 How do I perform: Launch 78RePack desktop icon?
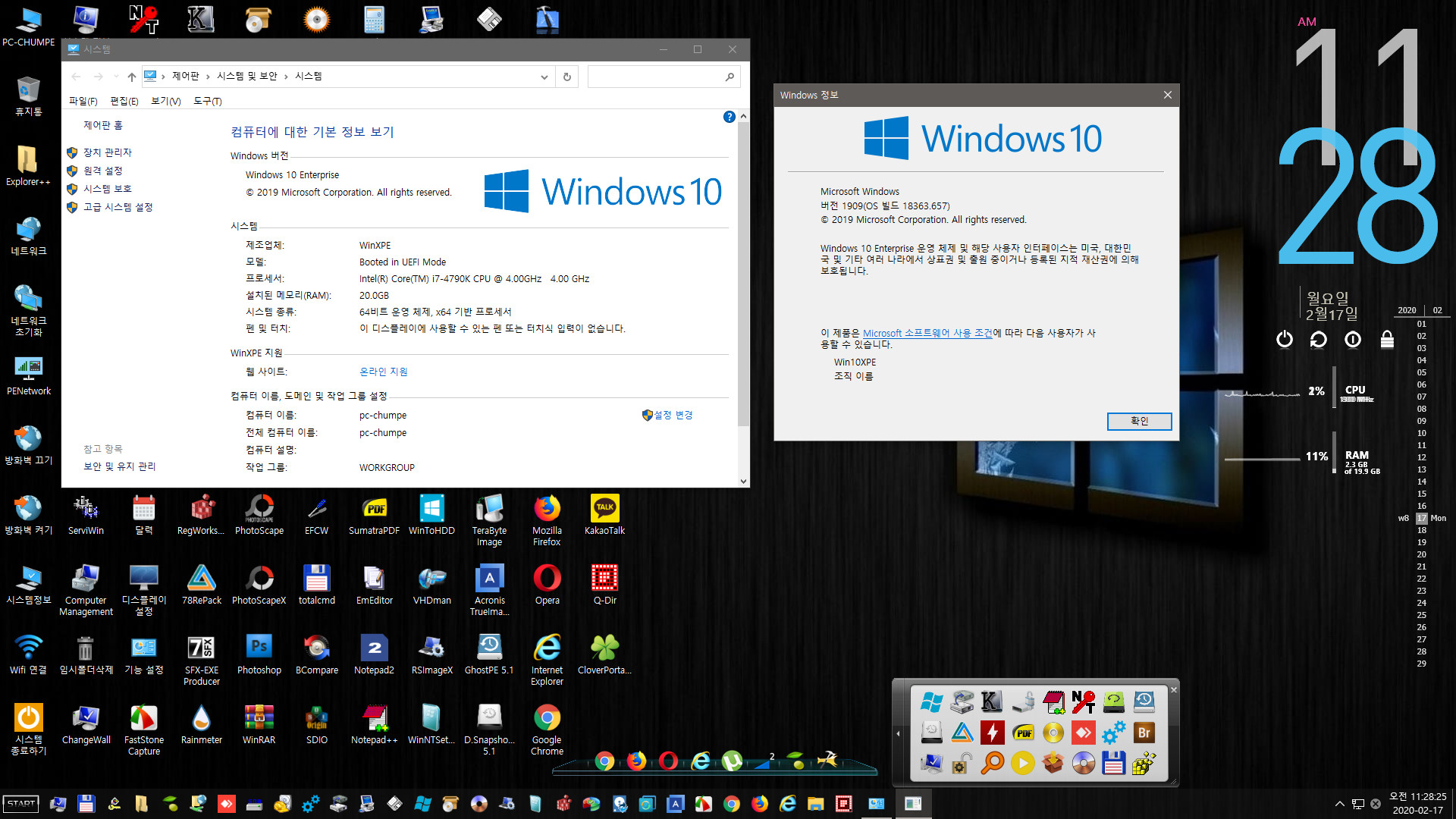click(x=202, y=585)
